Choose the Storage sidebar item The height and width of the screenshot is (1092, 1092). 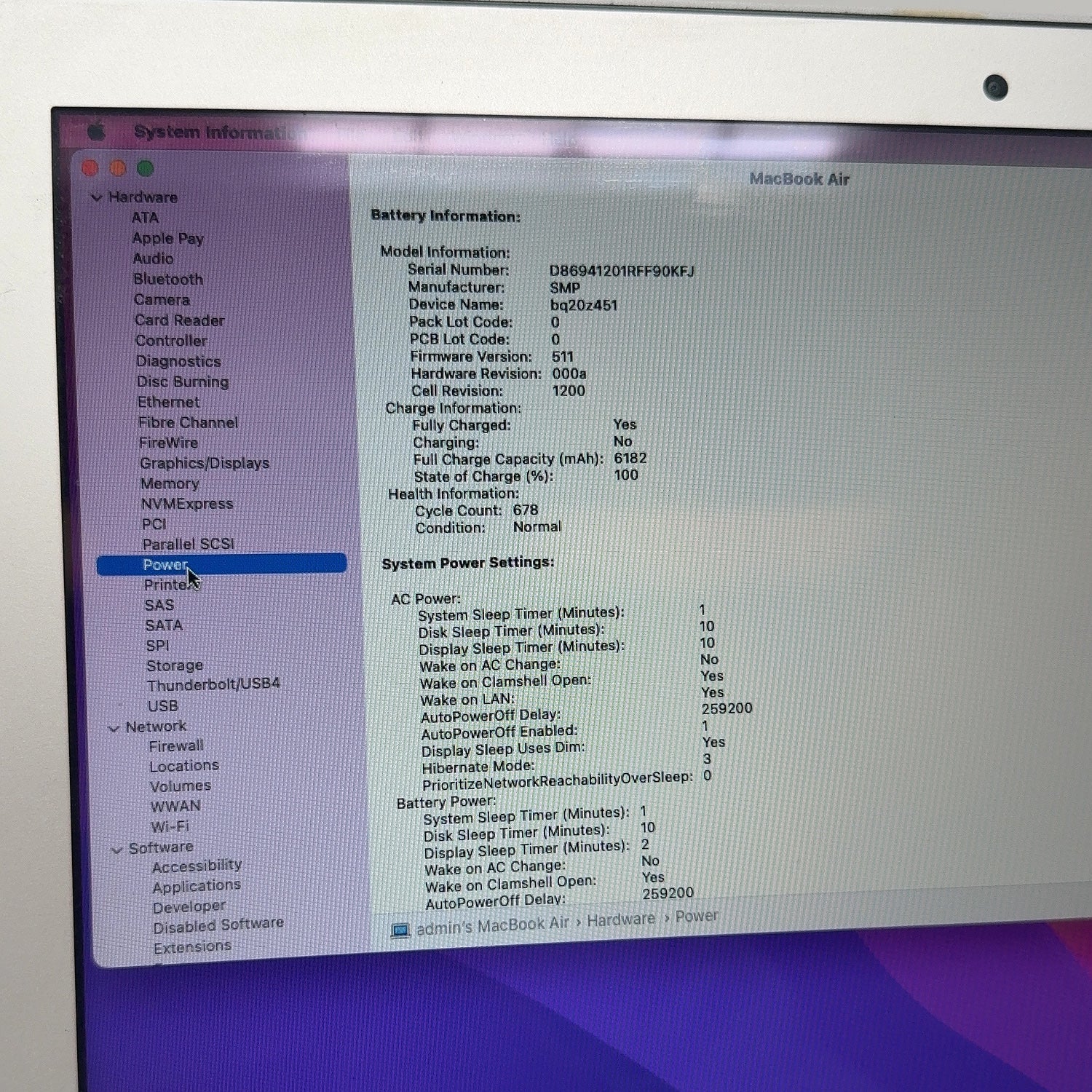[x=175, y=665]
